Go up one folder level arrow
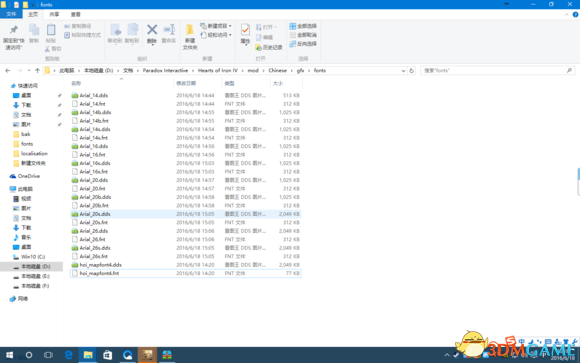The image size is (580, 363). [x=37, y=70]
